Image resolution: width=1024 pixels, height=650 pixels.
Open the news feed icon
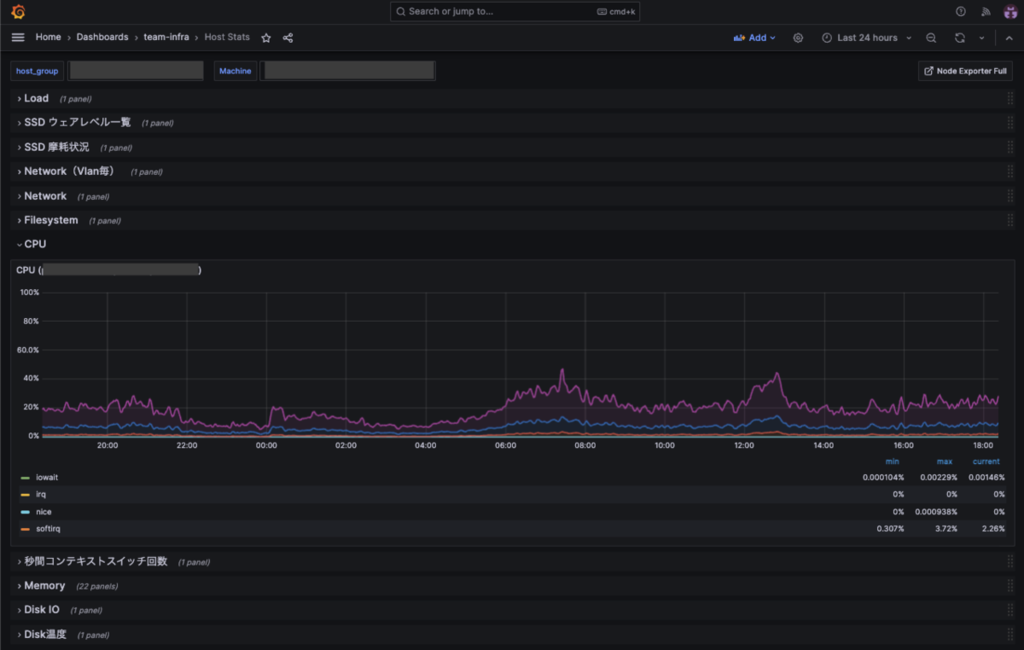coord(985,11)
